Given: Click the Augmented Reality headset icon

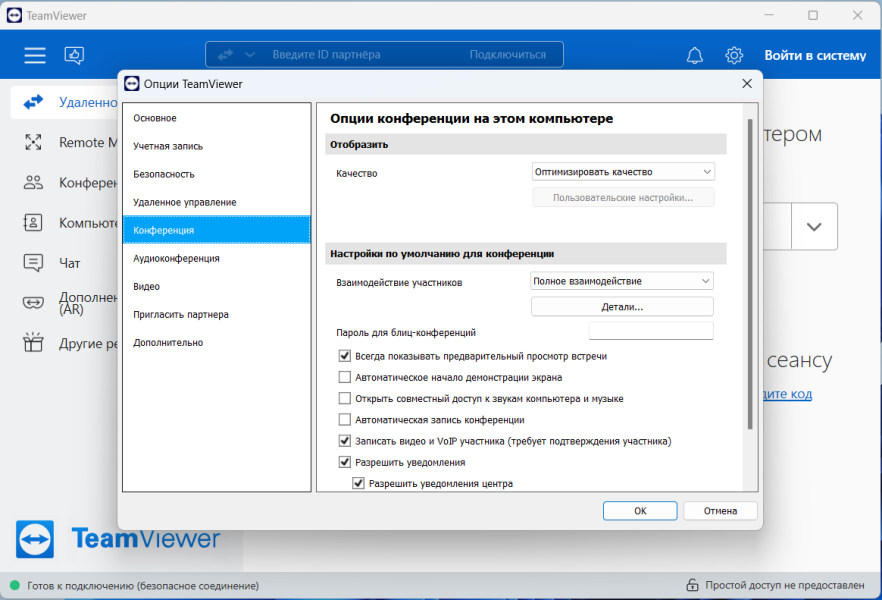Looking at the screenshot, I should click(33, 303).
